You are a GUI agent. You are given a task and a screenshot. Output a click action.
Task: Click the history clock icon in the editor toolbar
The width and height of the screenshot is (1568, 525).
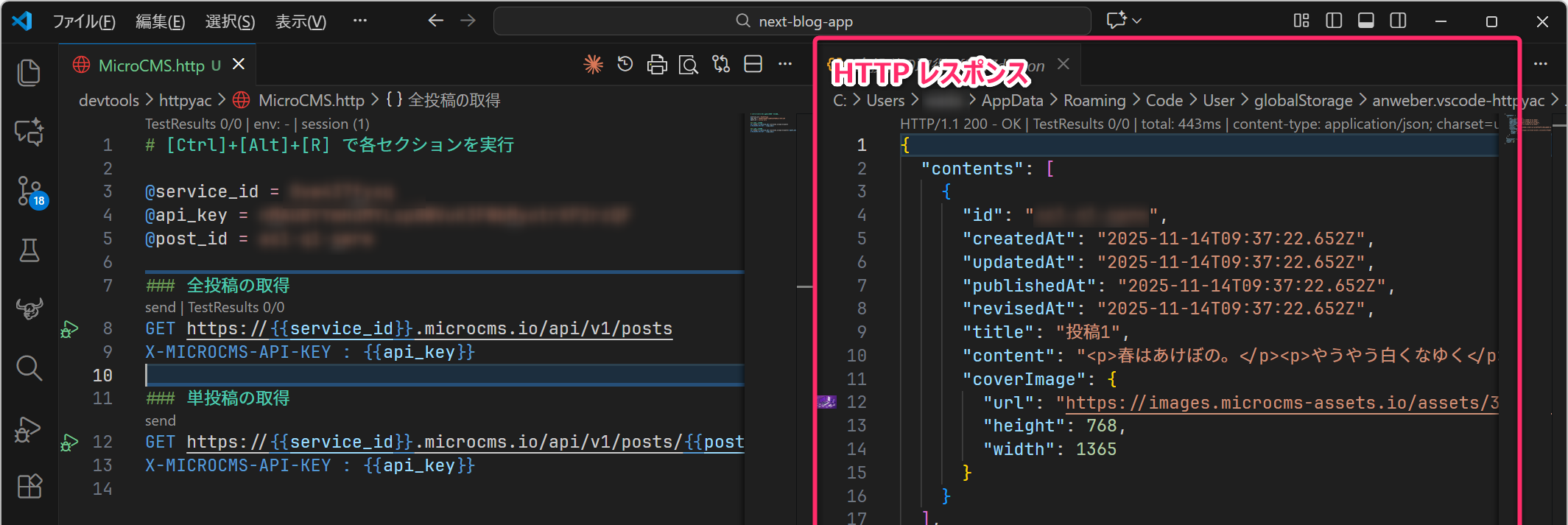click(625, 65)
